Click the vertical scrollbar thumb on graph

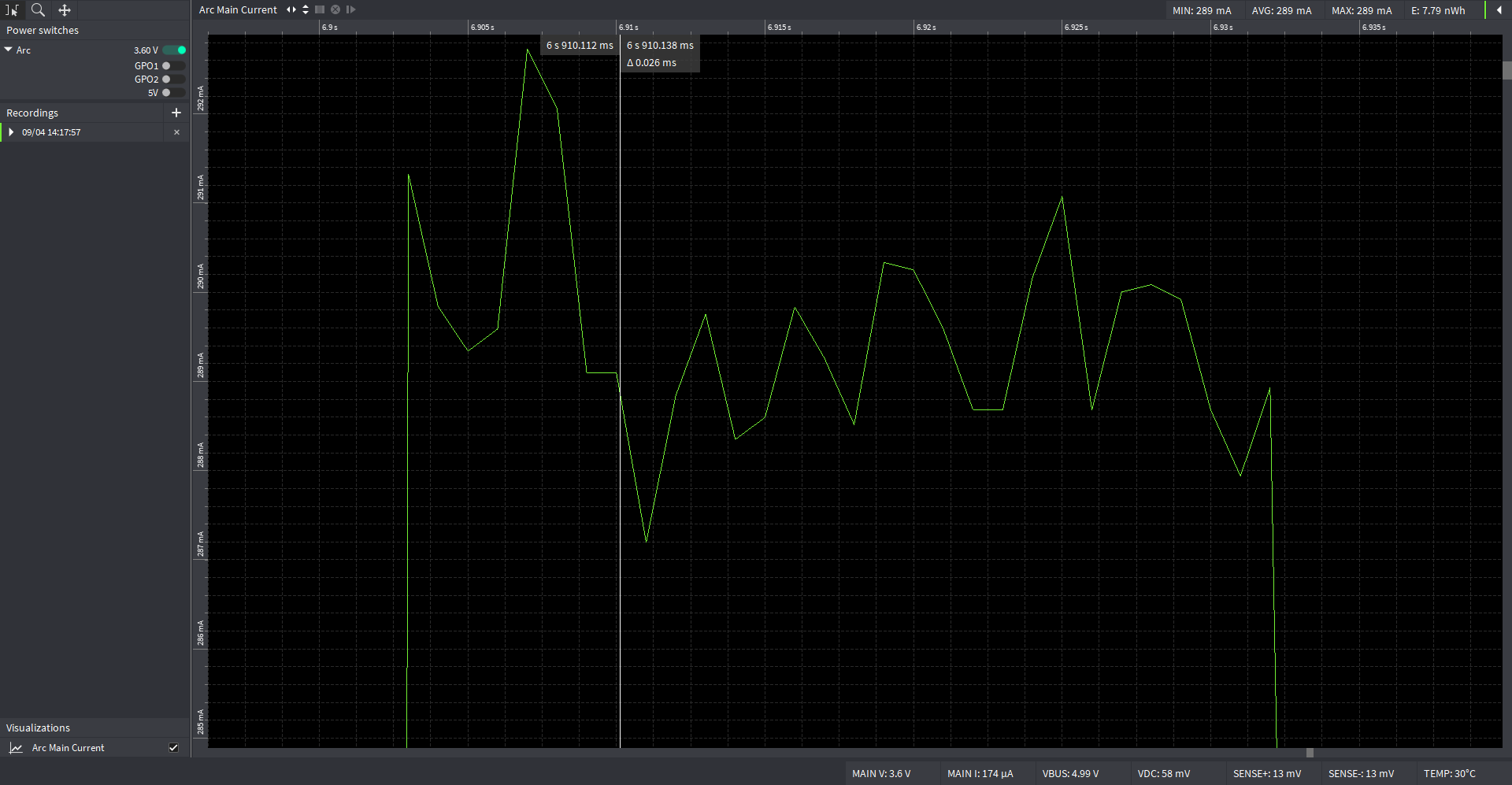pos(1507,71)
